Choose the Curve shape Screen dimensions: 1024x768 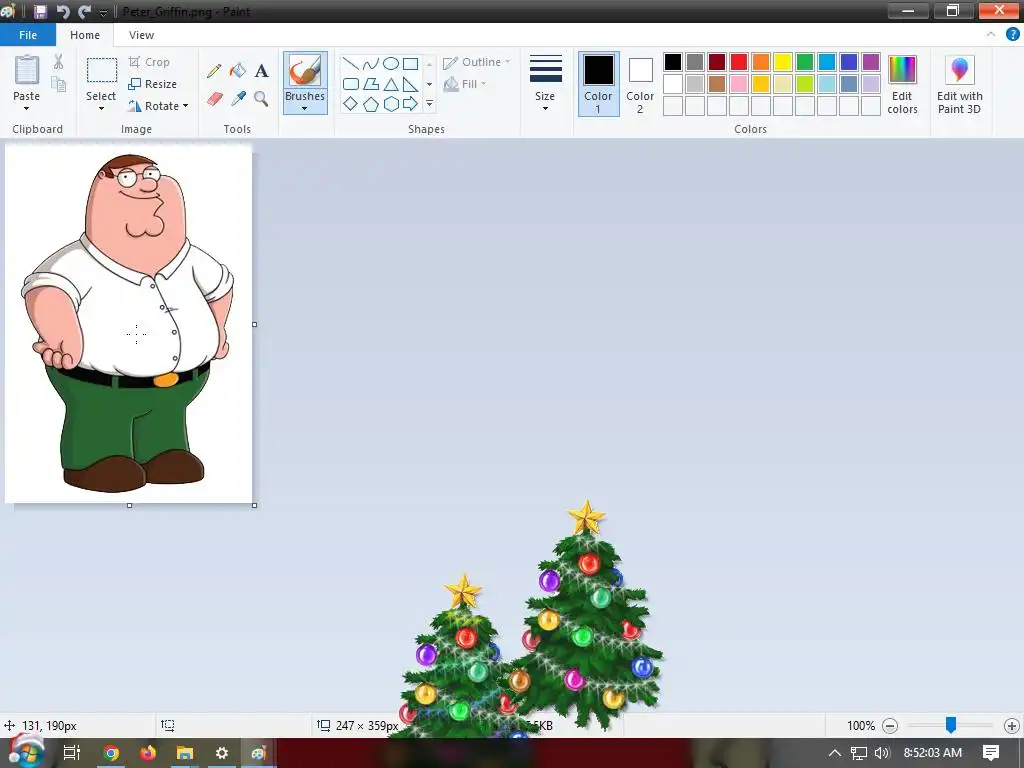click(x=370, y=64)
